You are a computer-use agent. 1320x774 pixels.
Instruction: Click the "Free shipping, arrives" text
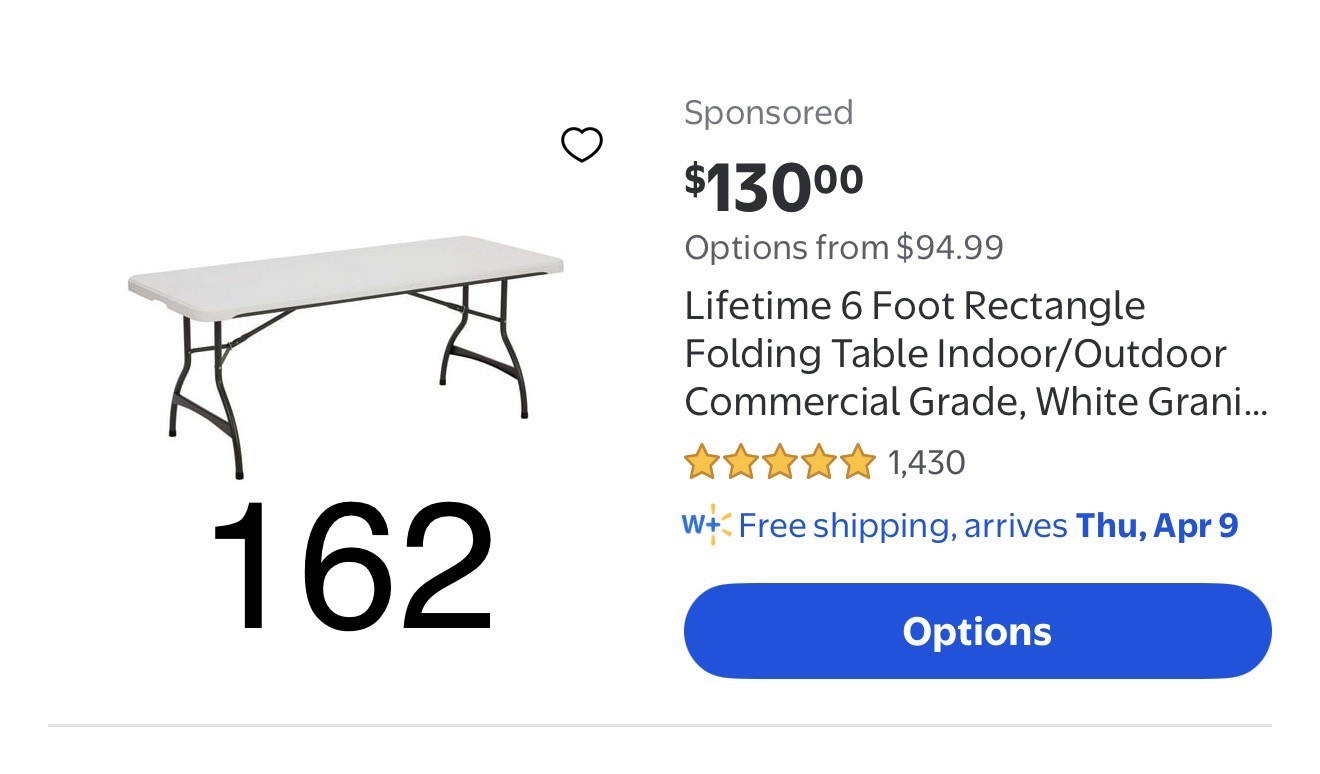tap(903, 526)
